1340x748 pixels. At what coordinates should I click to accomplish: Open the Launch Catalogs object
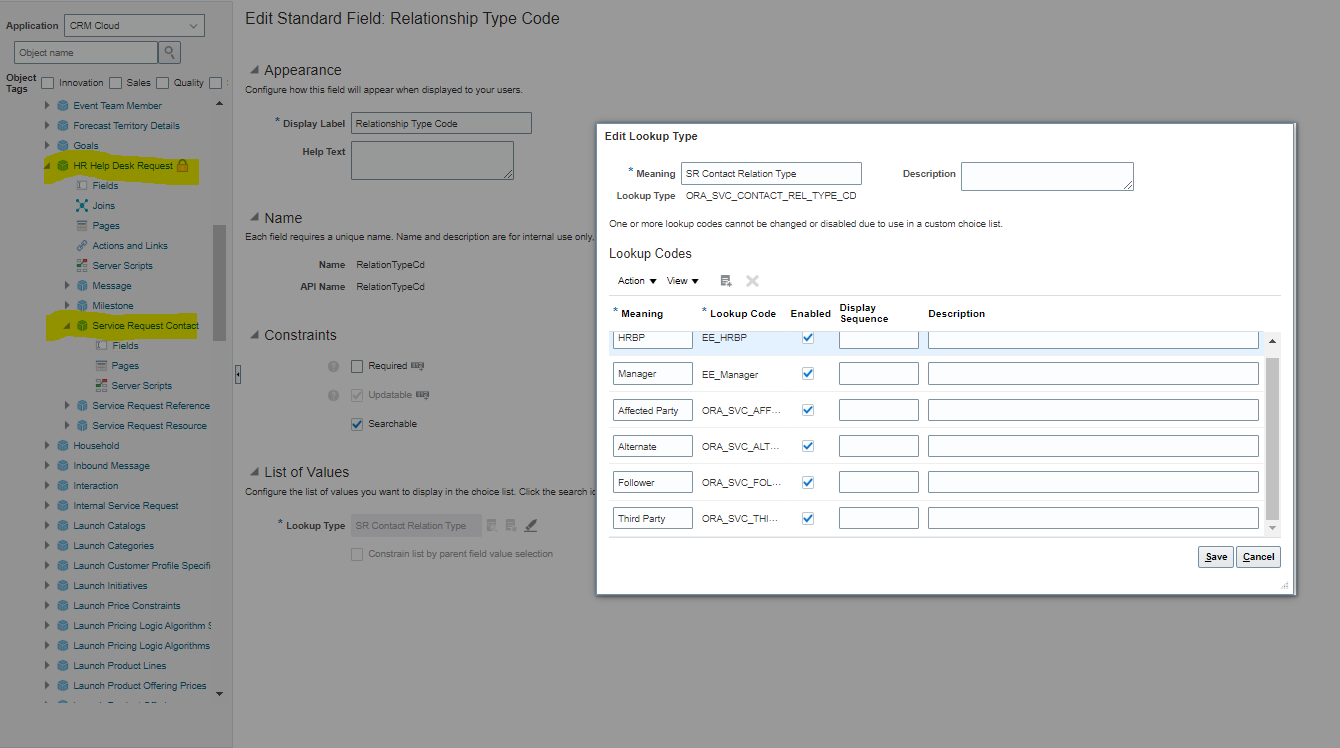[109, 525]
